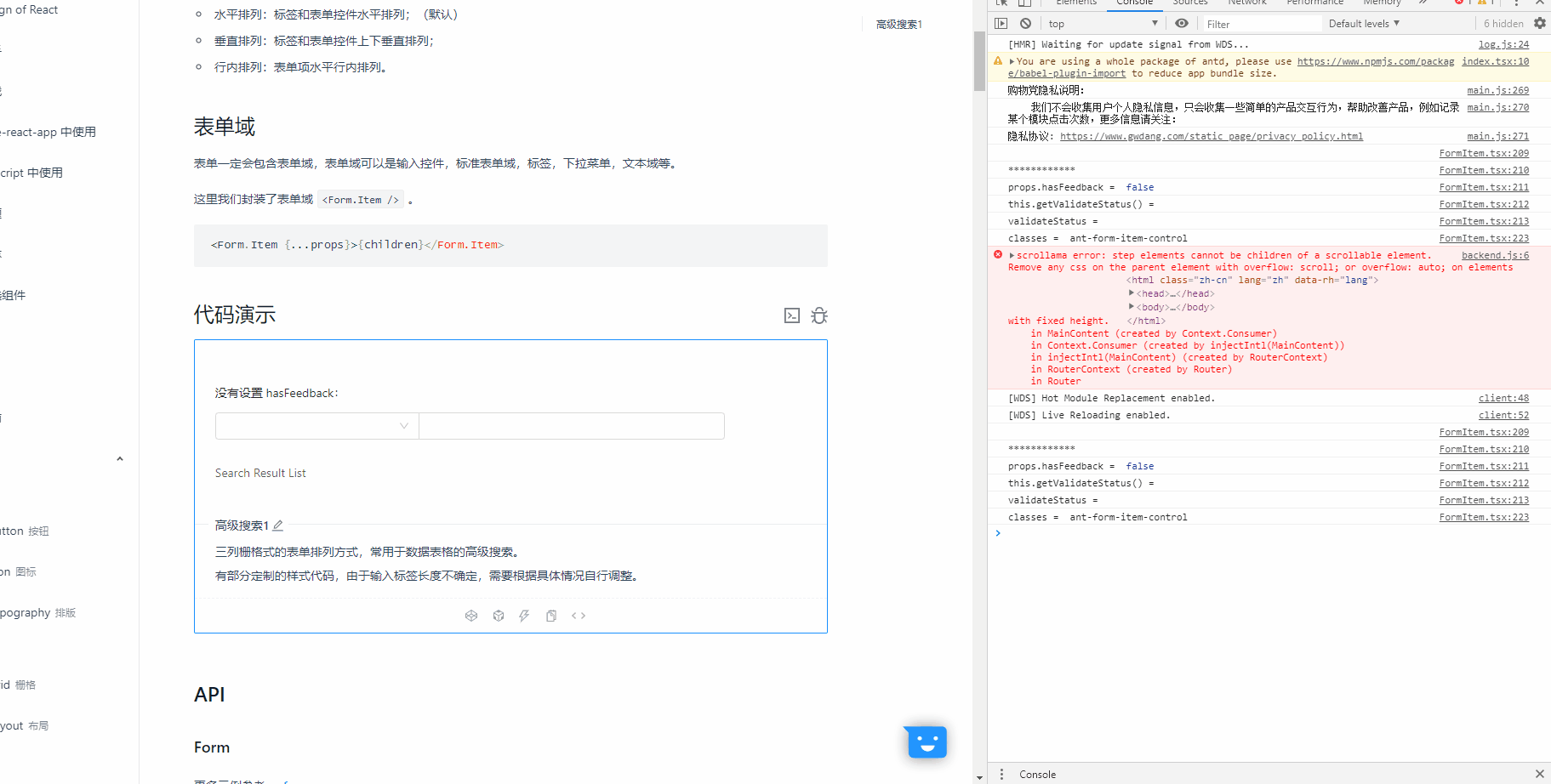Close the bottom Console drawer

(1540, 774)
